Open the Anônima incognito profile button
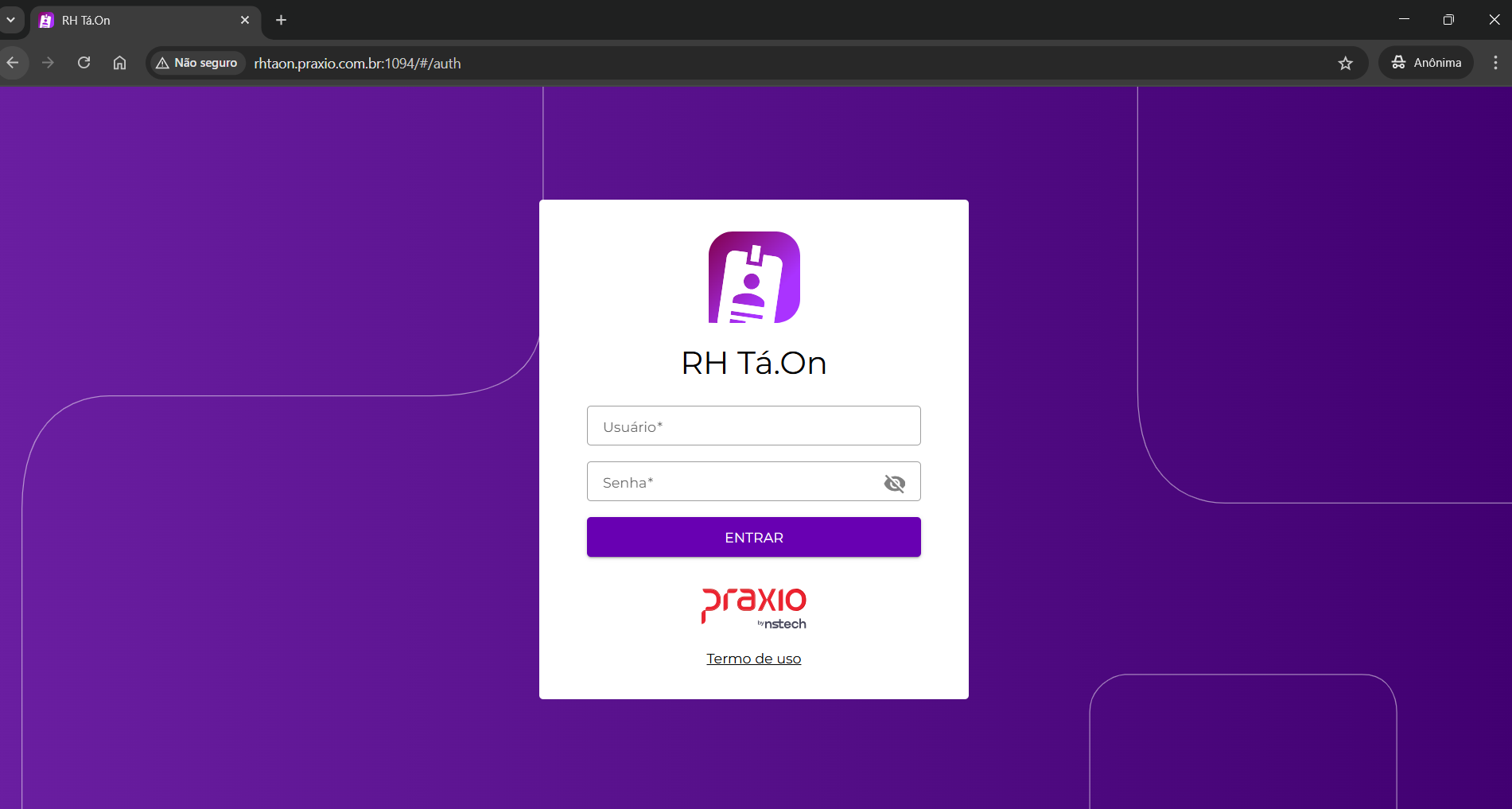 (1426, 63)
